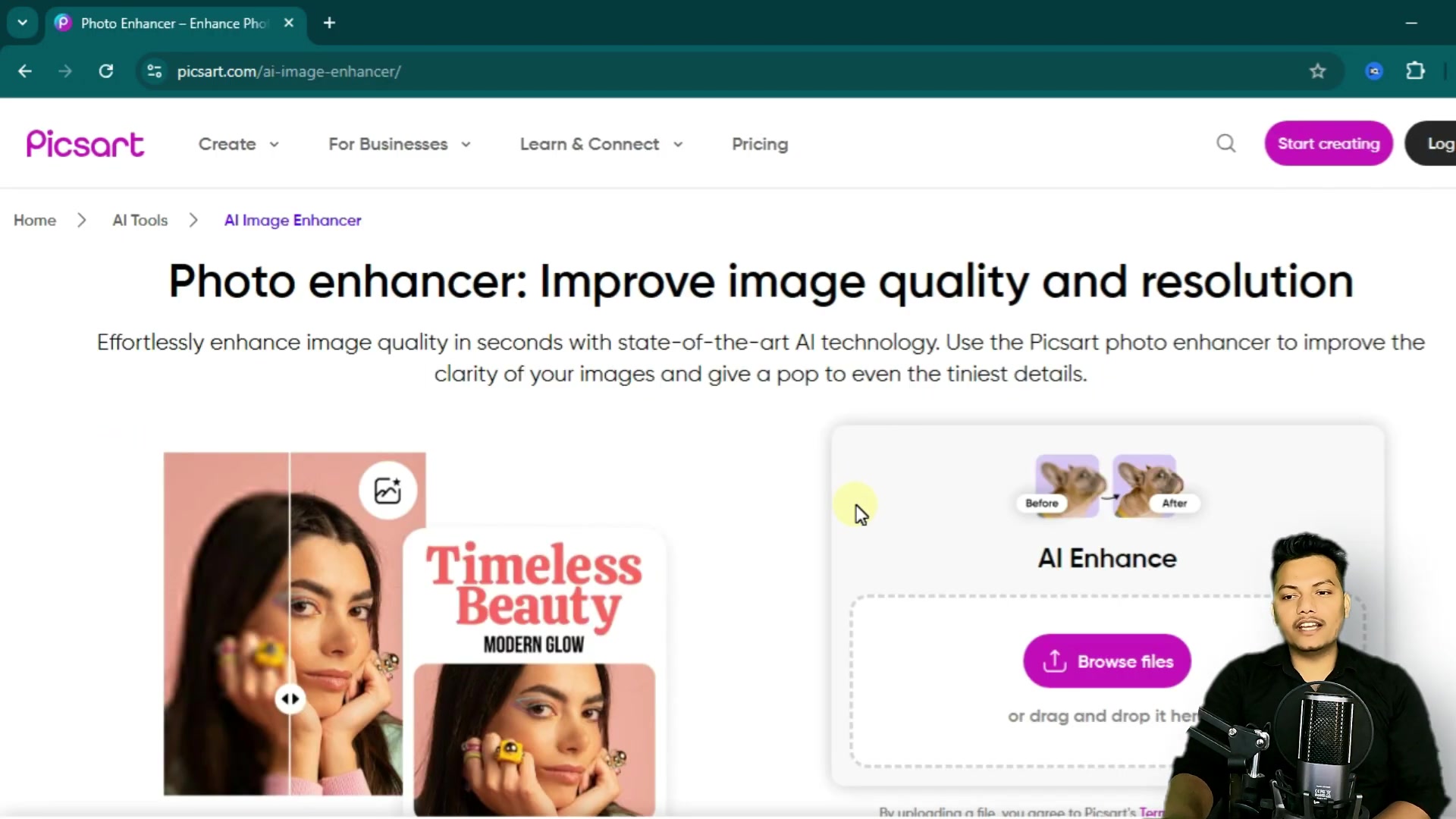1456x819 pixels.
Task: Select the Pricing menu item
Action: (759, 144)
